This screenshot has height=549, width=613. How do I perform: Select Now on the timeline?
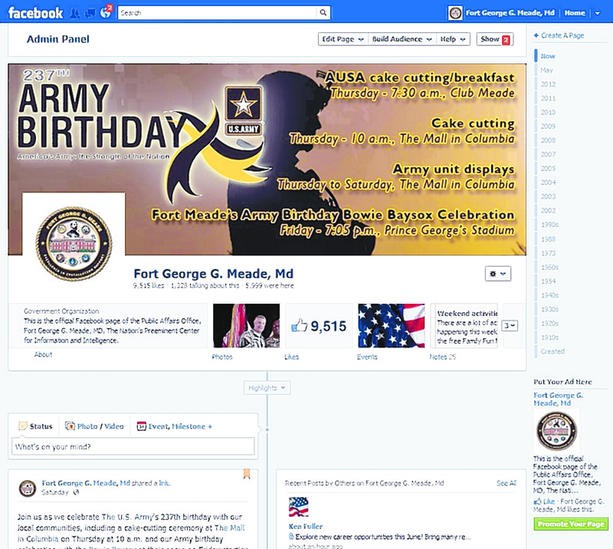point(547,56)
